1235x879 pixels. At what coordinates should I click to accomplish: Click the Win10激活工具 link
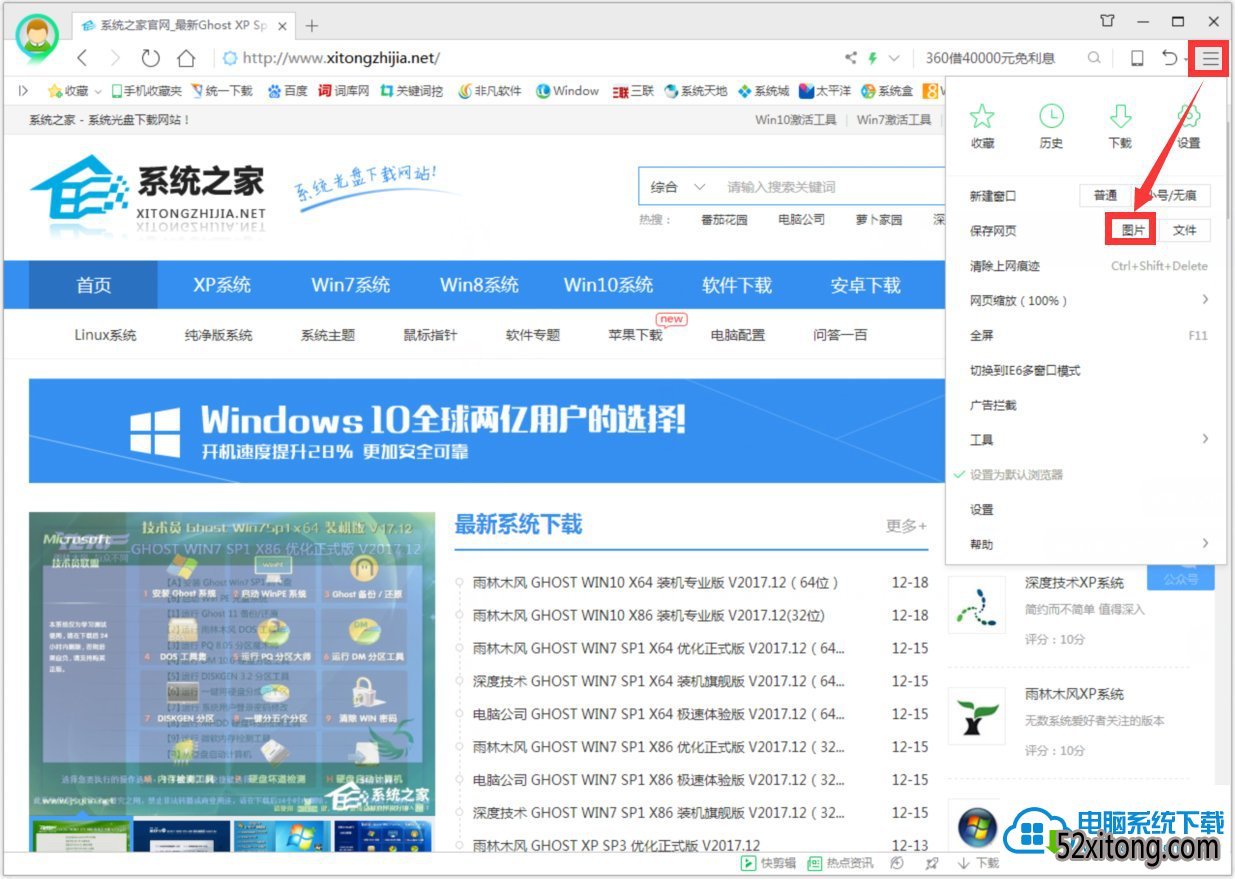[x=796, y=120]
